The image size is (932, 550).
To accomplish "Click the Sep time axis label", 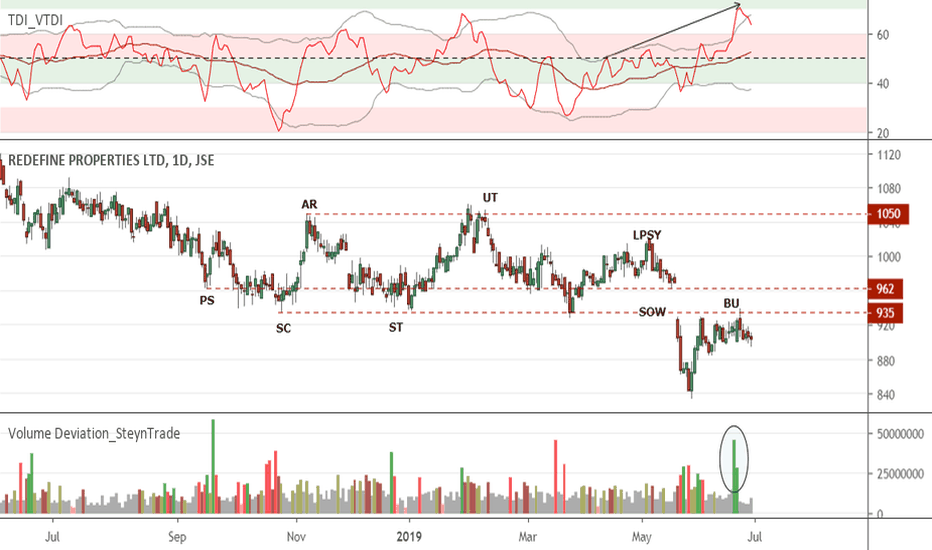I will (x=177, y=537).
